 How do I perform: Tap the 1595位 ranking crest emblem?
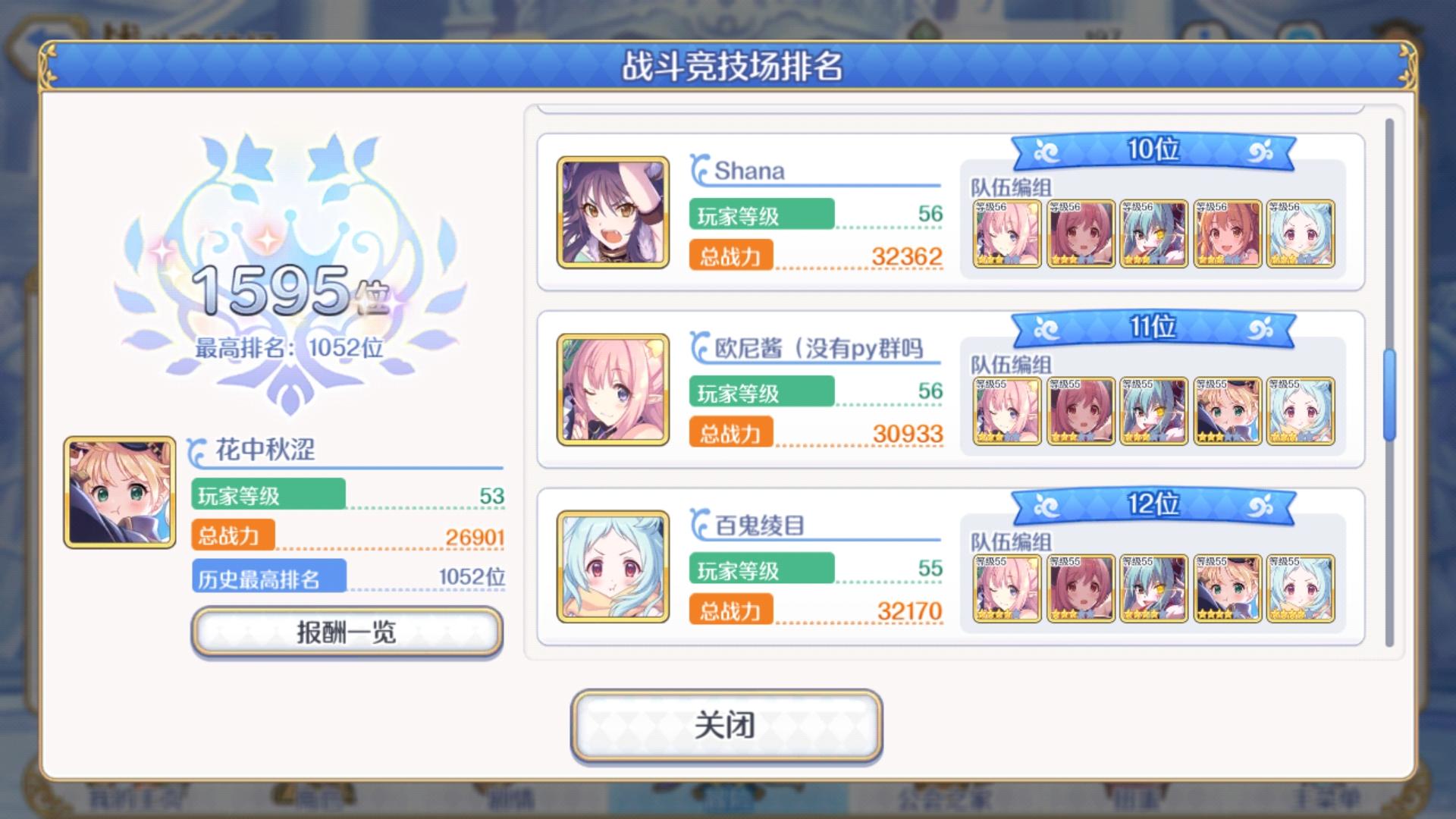click(289, 273)
